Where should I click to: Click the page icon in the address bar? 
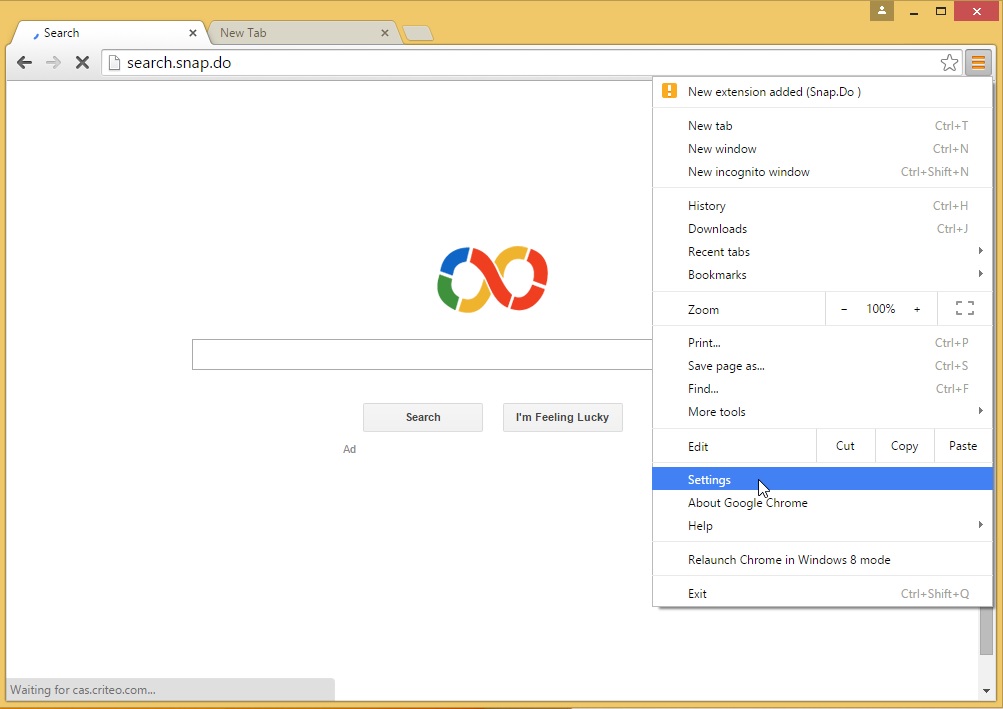coord(113,61)
